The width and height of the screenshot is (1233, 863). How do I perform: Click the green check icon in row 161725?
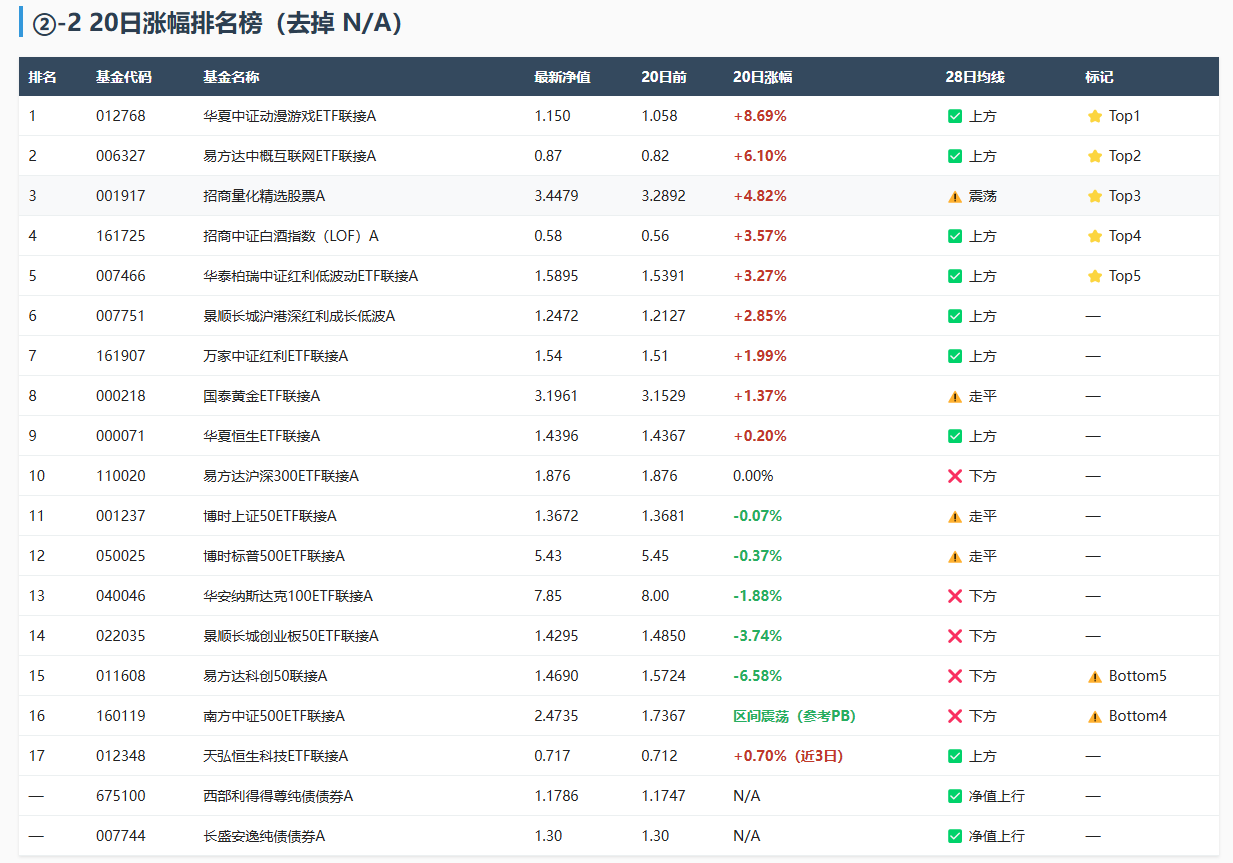point(955,236)
